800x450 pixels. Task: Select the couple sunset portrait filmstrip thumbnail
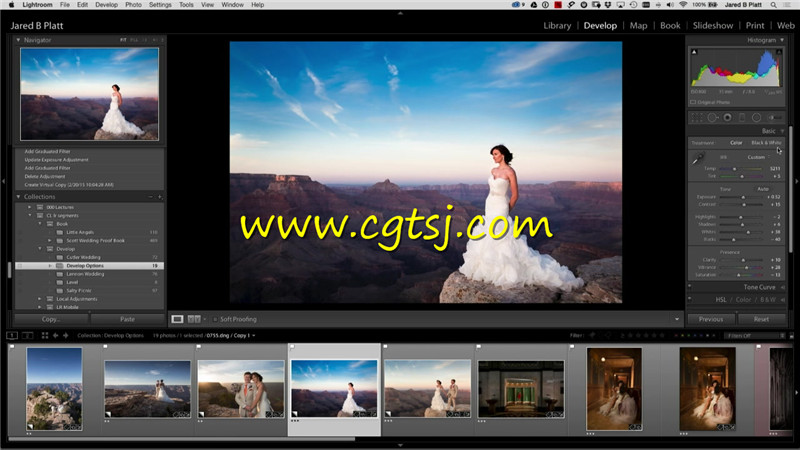pyautogui.click(x=241, y=389)
